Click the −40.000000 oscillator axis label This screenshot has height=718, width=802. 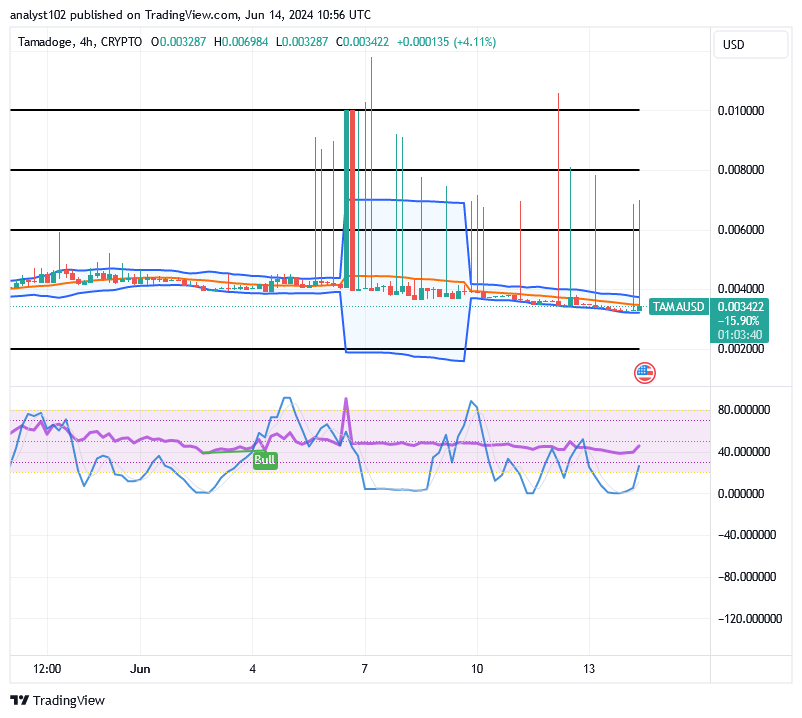[747, 535]
